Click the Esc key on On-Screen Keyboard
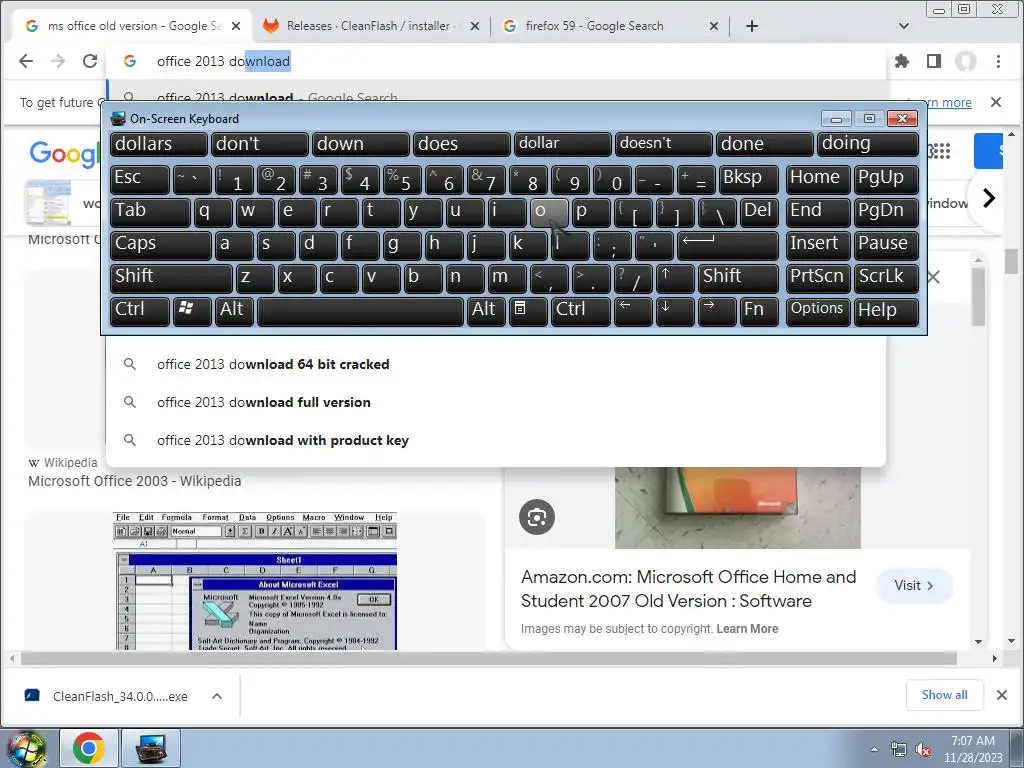The image size is (1024, 768). (140, 179)
